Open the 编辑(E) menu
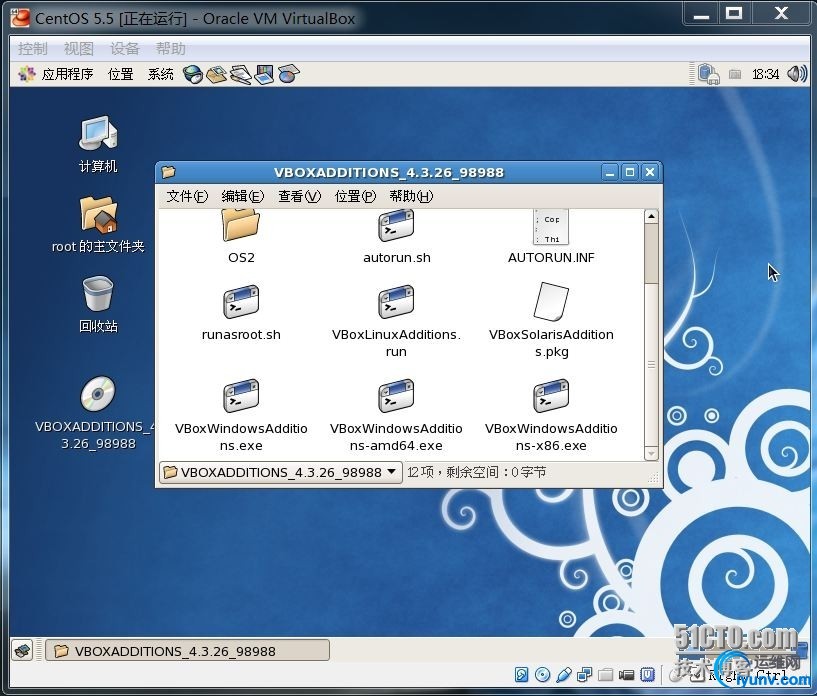Screen dimensions: 817x696 point(243,196)
